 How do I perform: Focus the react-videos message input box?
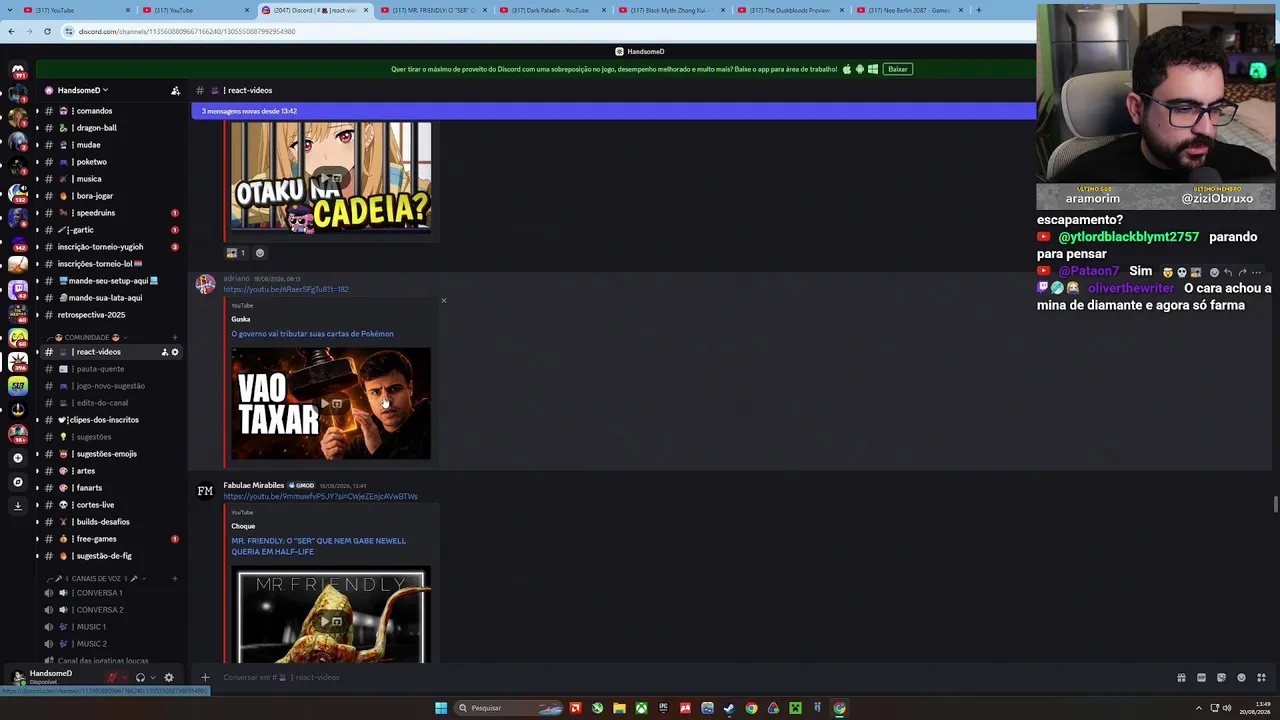pos(690,677)
